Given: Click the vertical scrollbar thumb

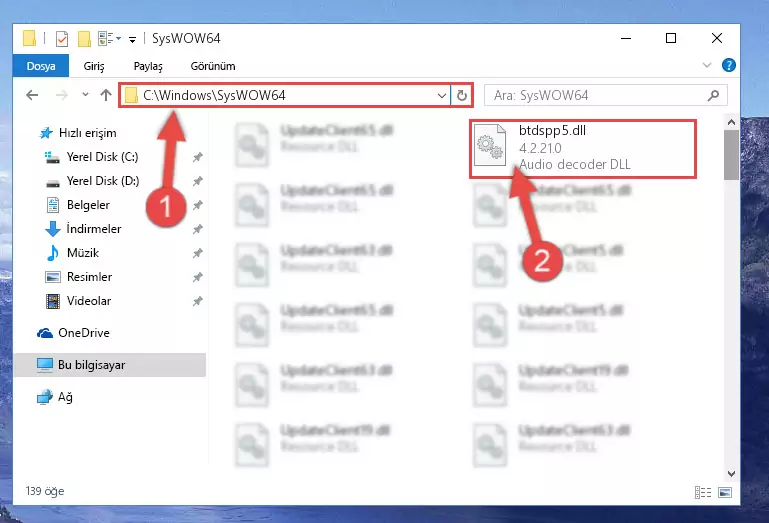Looking at the screenshot, I should point(731,155).
